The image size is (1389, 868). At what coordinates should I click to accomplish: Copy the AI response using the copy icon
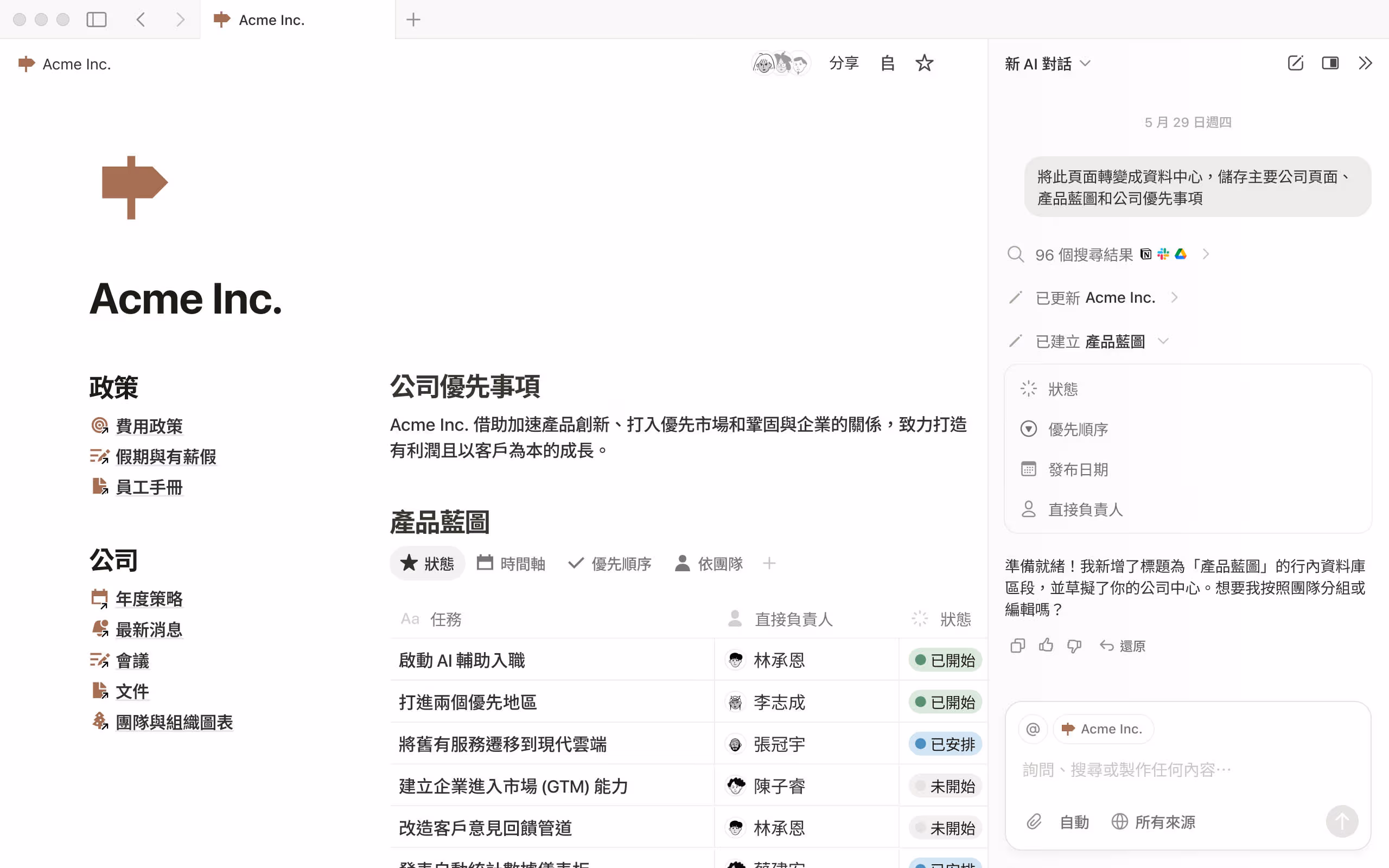tap(1017, 645)
